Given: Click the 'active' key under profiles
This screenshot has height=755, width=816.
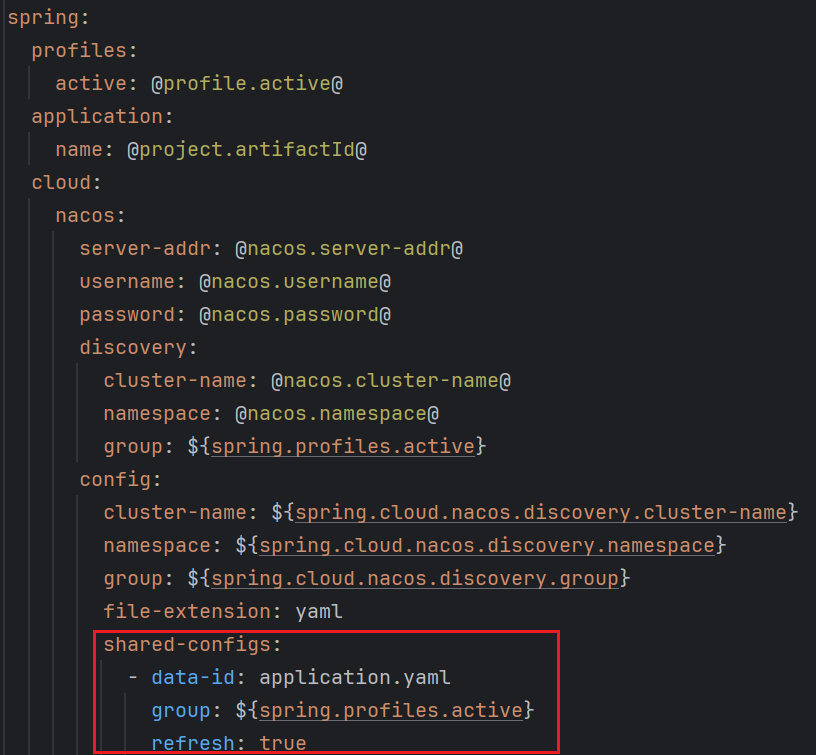Looking at the screenshot, I should 91,84.
